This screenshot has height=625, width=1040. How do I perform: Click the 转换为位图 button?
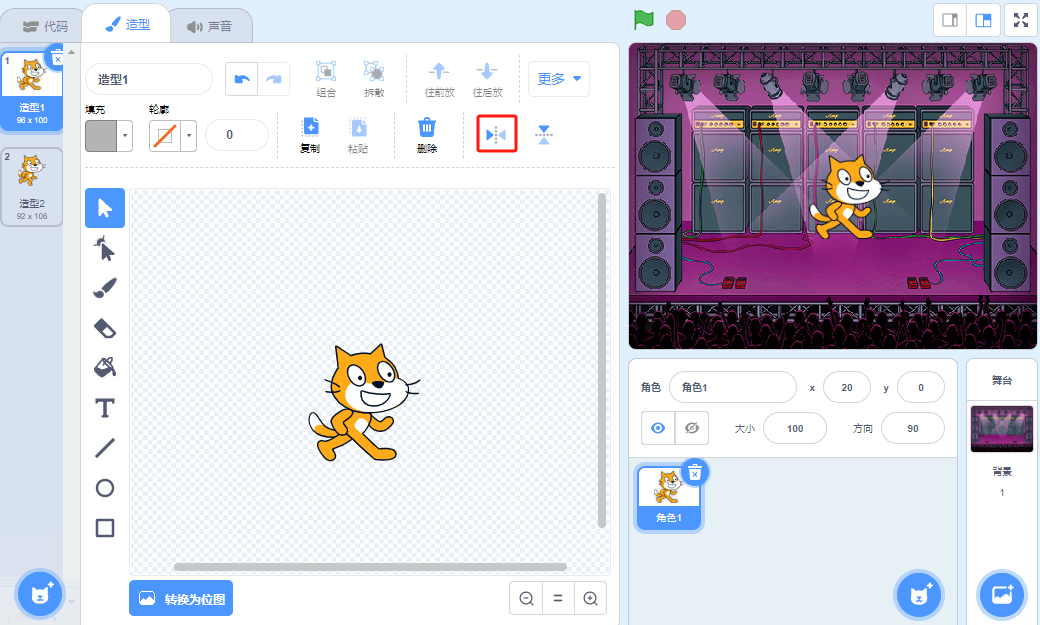point(181,598)
